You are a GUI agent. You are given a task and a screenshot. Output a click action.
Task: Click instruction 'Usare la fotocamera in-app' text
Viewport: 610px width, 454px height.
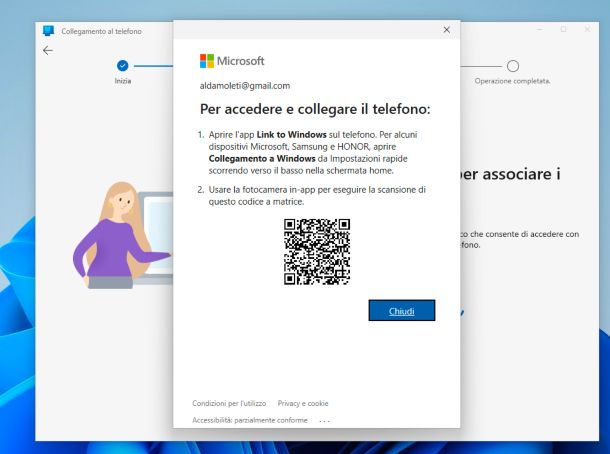317,196
